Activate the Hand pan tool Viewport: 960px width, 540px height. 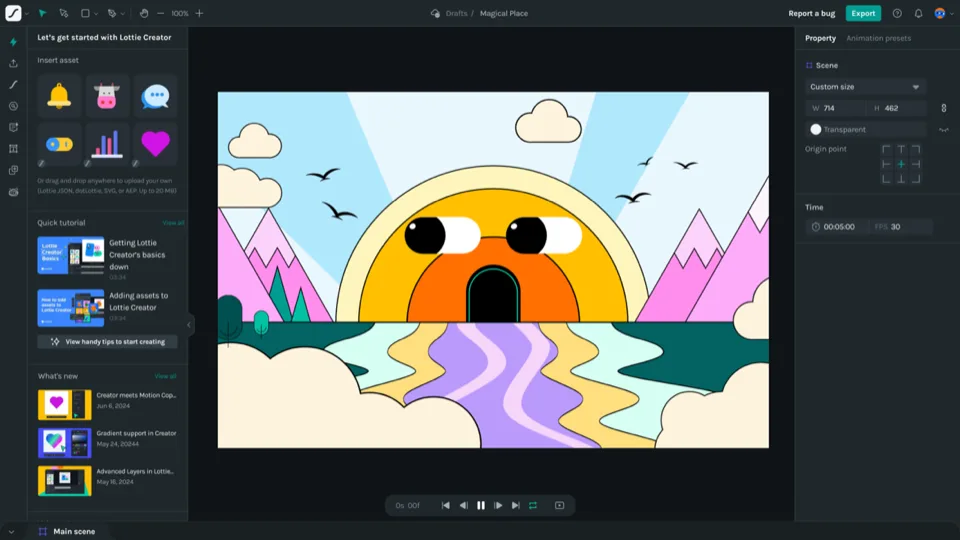[143, 13]
